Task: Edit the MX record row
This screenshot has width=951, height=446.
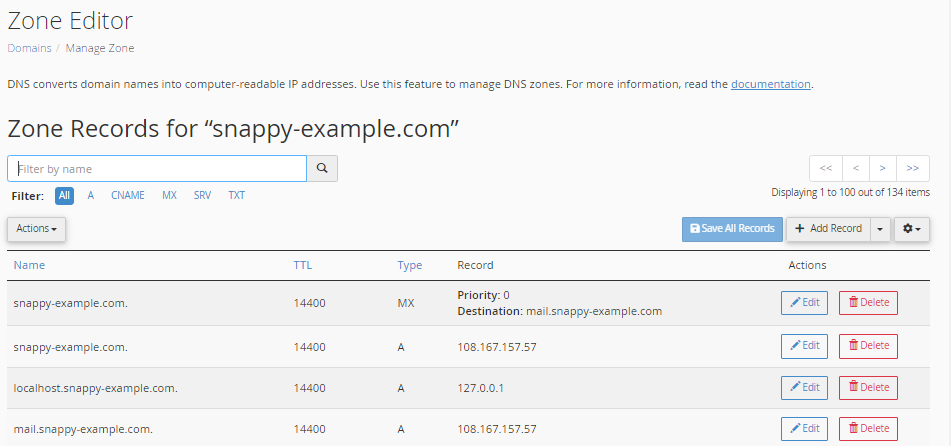Action: (x=804, y=303)
